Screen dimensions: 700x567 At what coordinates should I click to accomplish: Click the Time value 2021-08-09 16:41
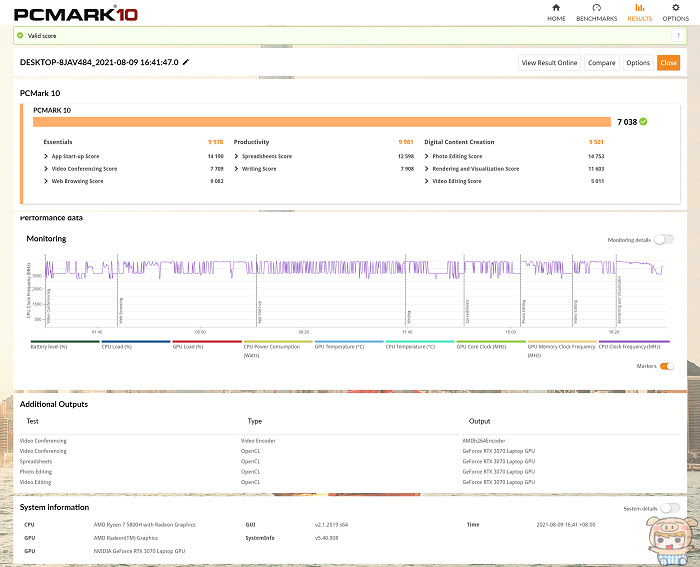click(566, 525)
